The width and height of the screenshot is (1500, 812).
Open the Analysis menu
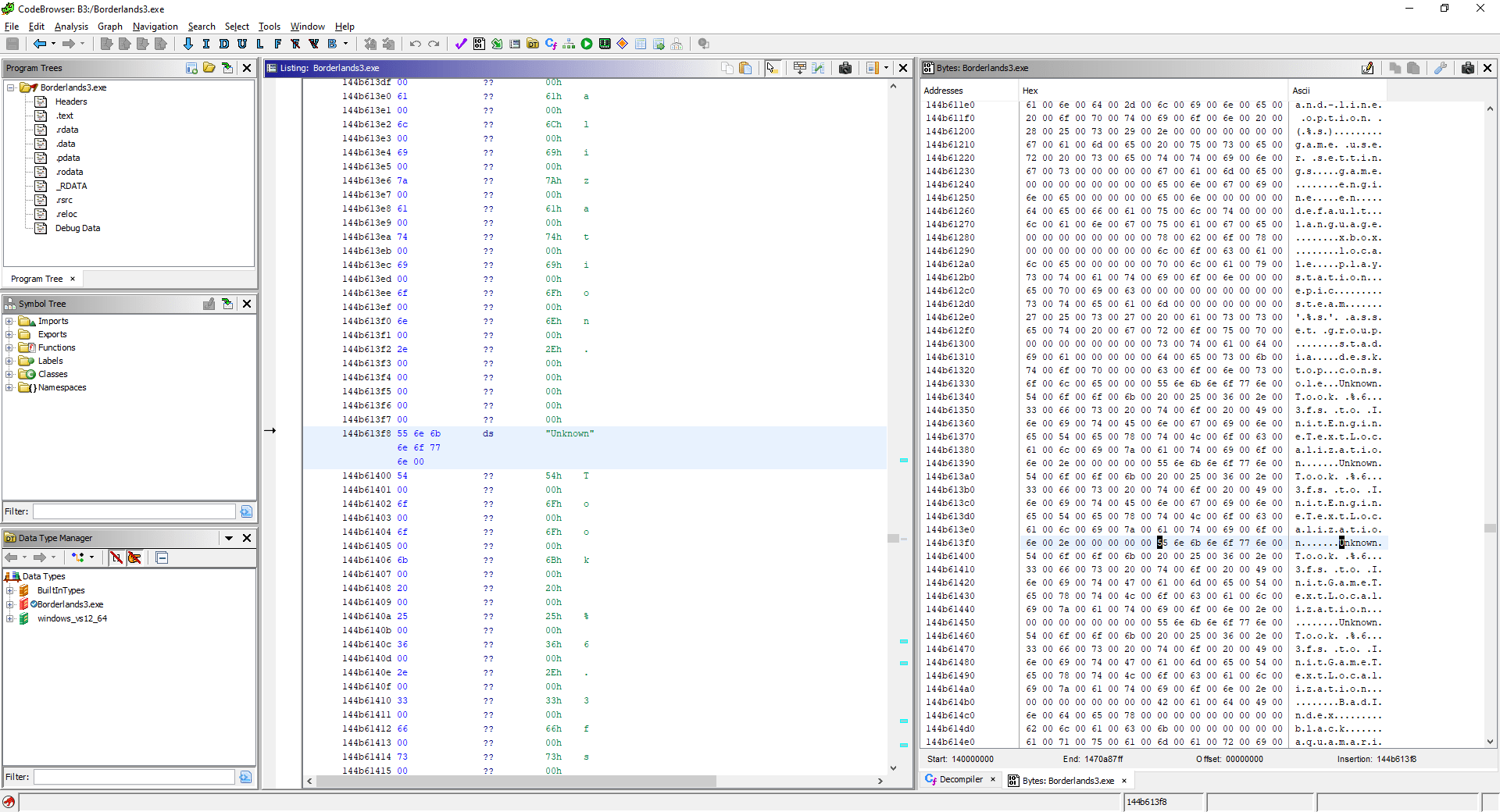(x=71, y=26)
